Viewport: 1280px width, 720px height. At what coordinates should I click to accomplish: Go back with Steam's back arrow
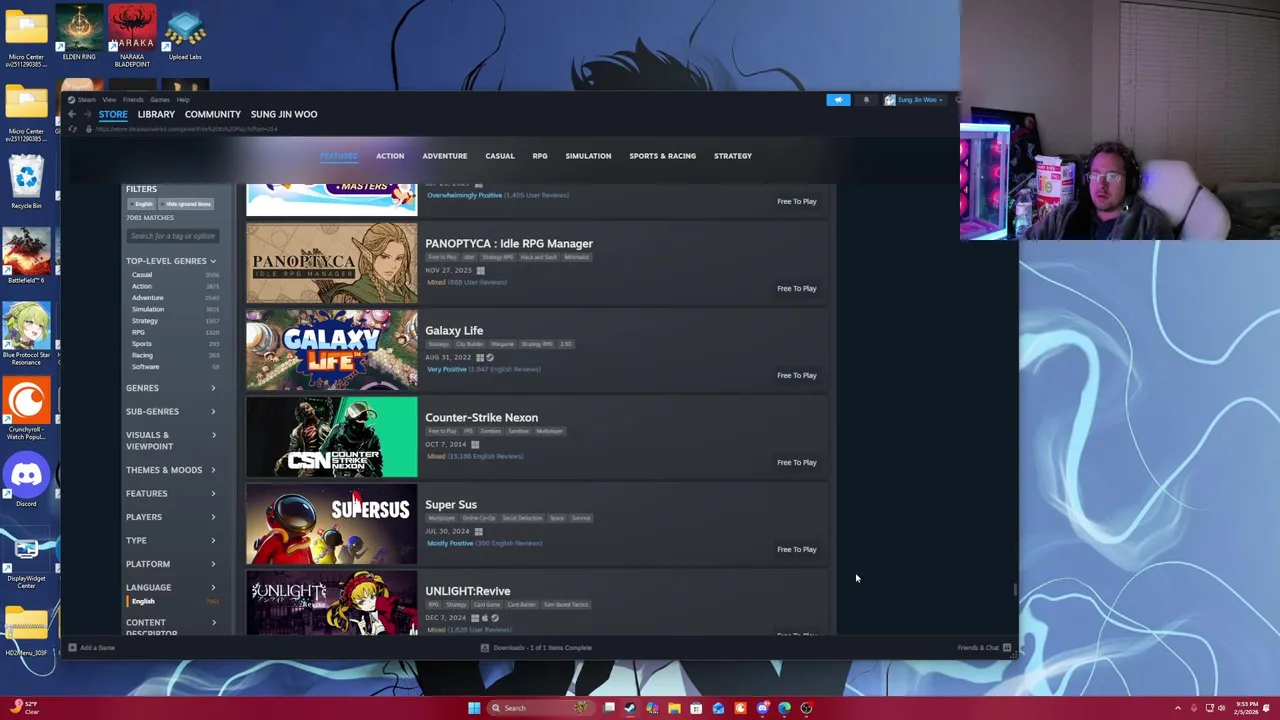coord(72,114)
